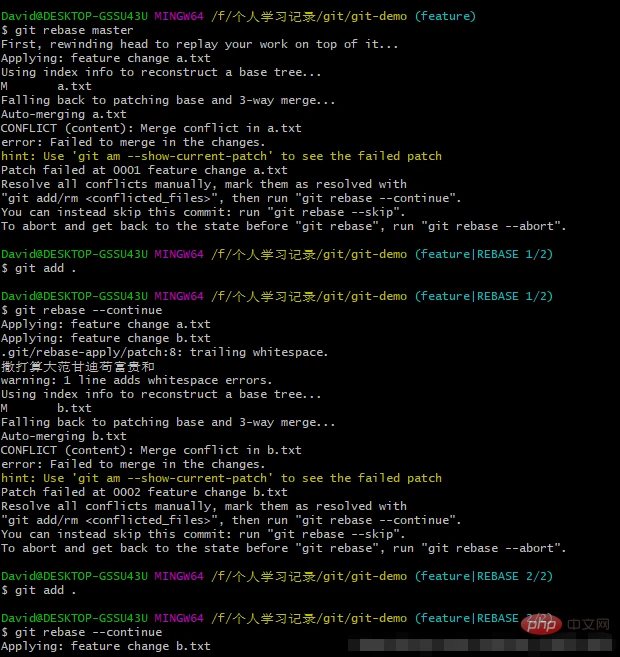The width and height of the screenshot is (620, 657).
Task: Click the 'Auto-merging b.txt' line
Action: (x=63, y=436)
